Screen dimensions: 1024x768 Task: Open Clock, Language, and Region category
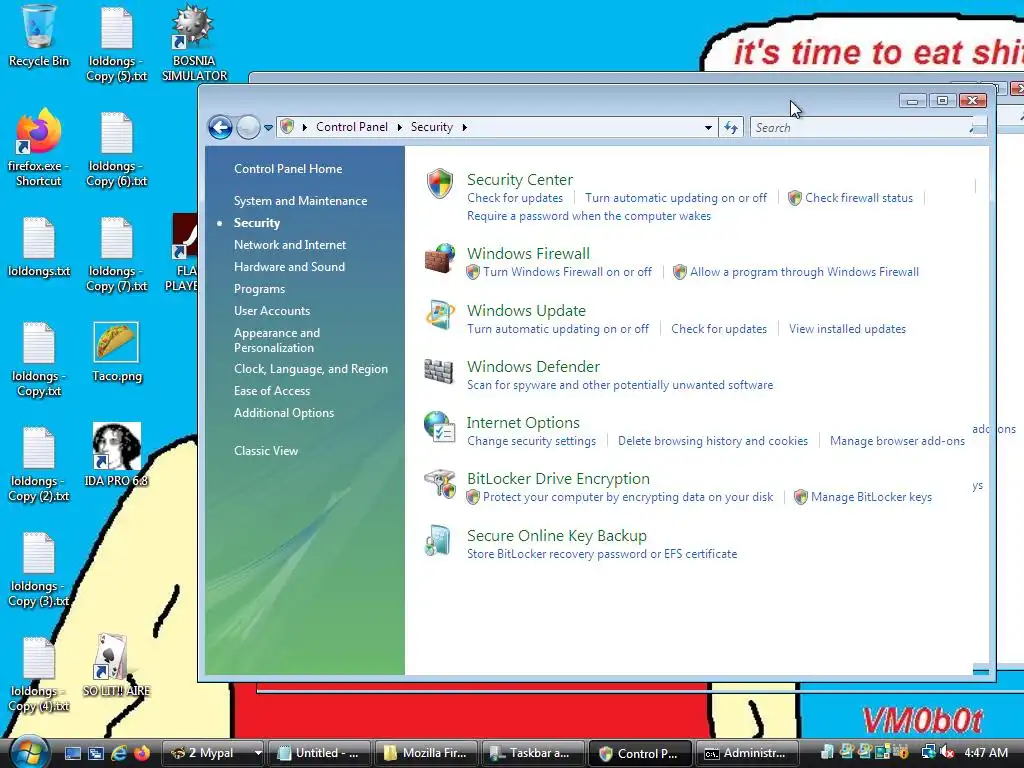click(x=311, y=369)
